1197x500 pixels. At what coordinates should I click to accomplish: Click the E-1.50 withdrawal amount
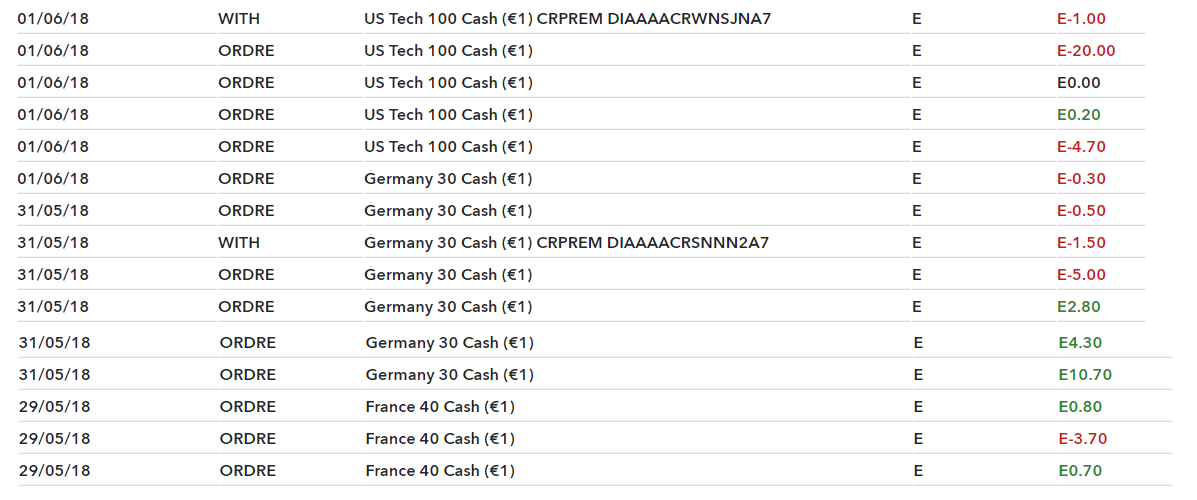(x=1081, y=243)
